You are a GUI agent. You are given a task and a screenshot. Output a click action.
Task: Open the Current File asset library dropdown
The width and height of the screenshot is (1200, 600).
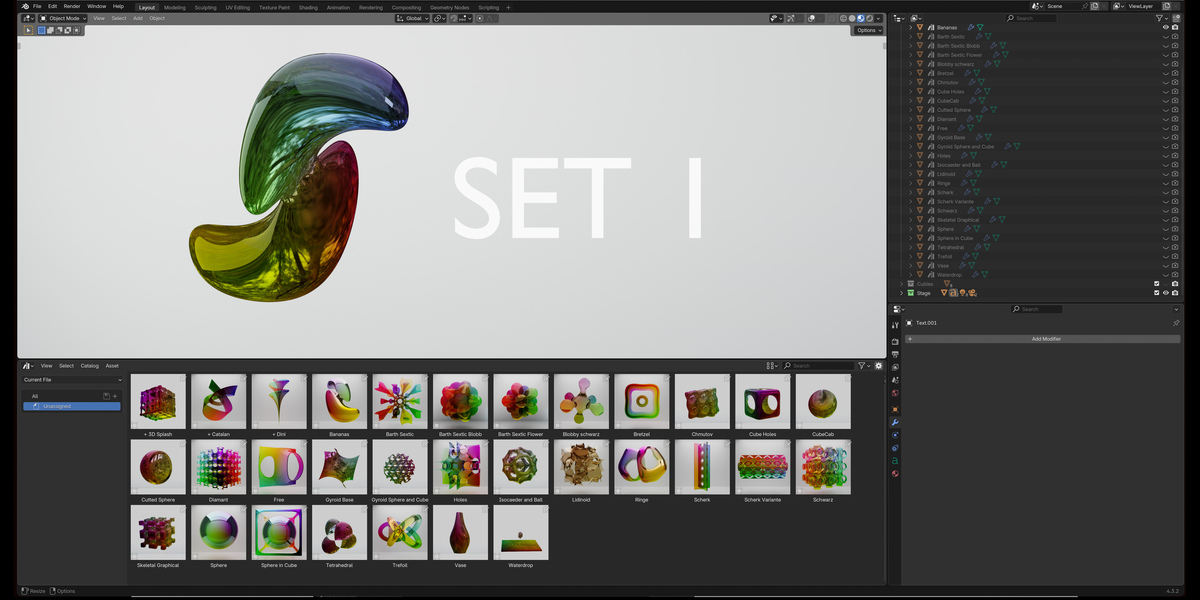(x=73, y=380)
